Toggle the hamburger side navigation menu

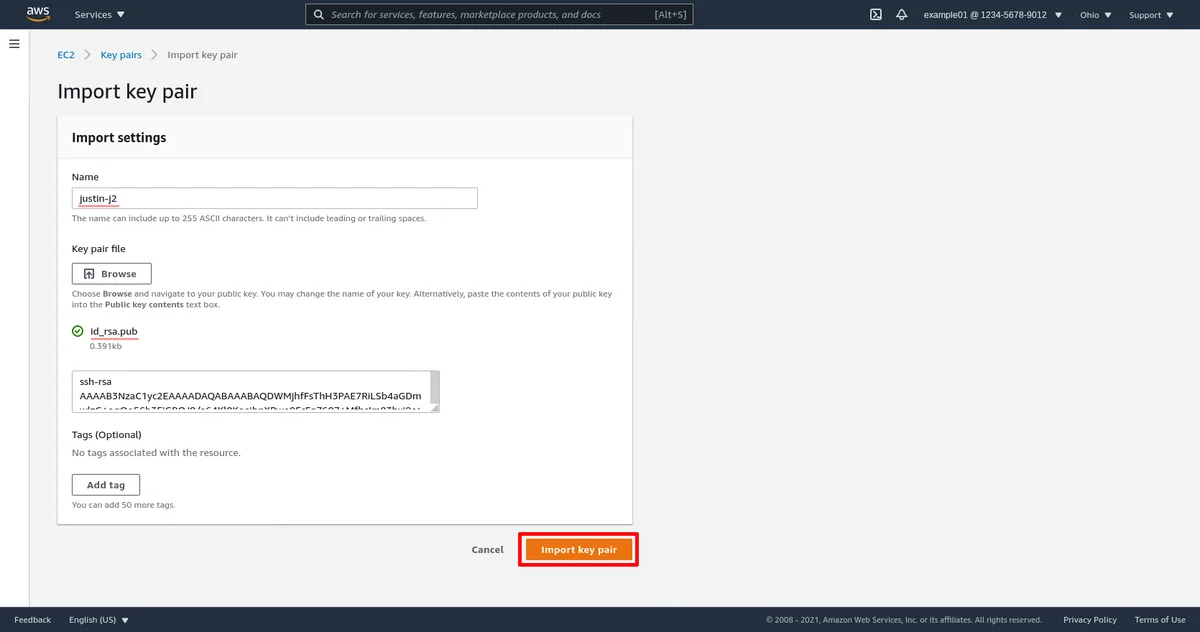[14, 44]
